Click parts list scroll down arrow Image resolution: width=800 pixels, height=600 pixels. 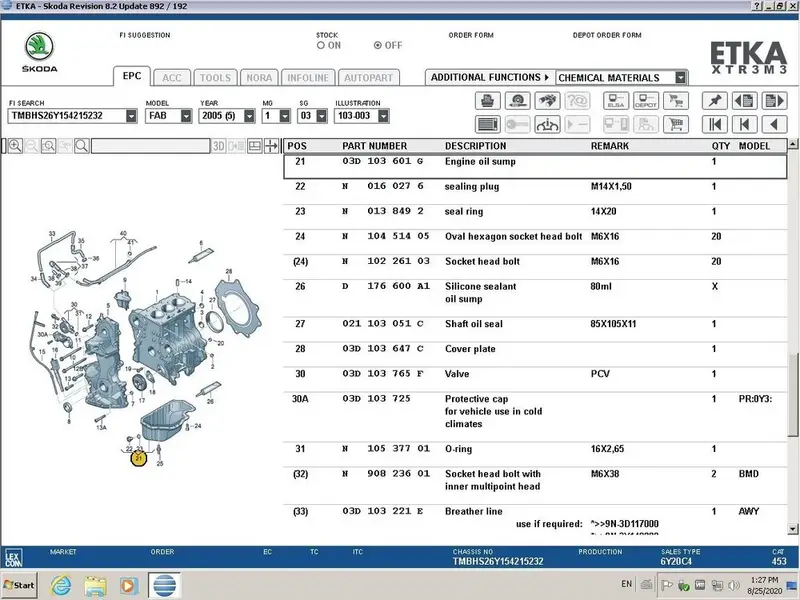coord(792,529)
